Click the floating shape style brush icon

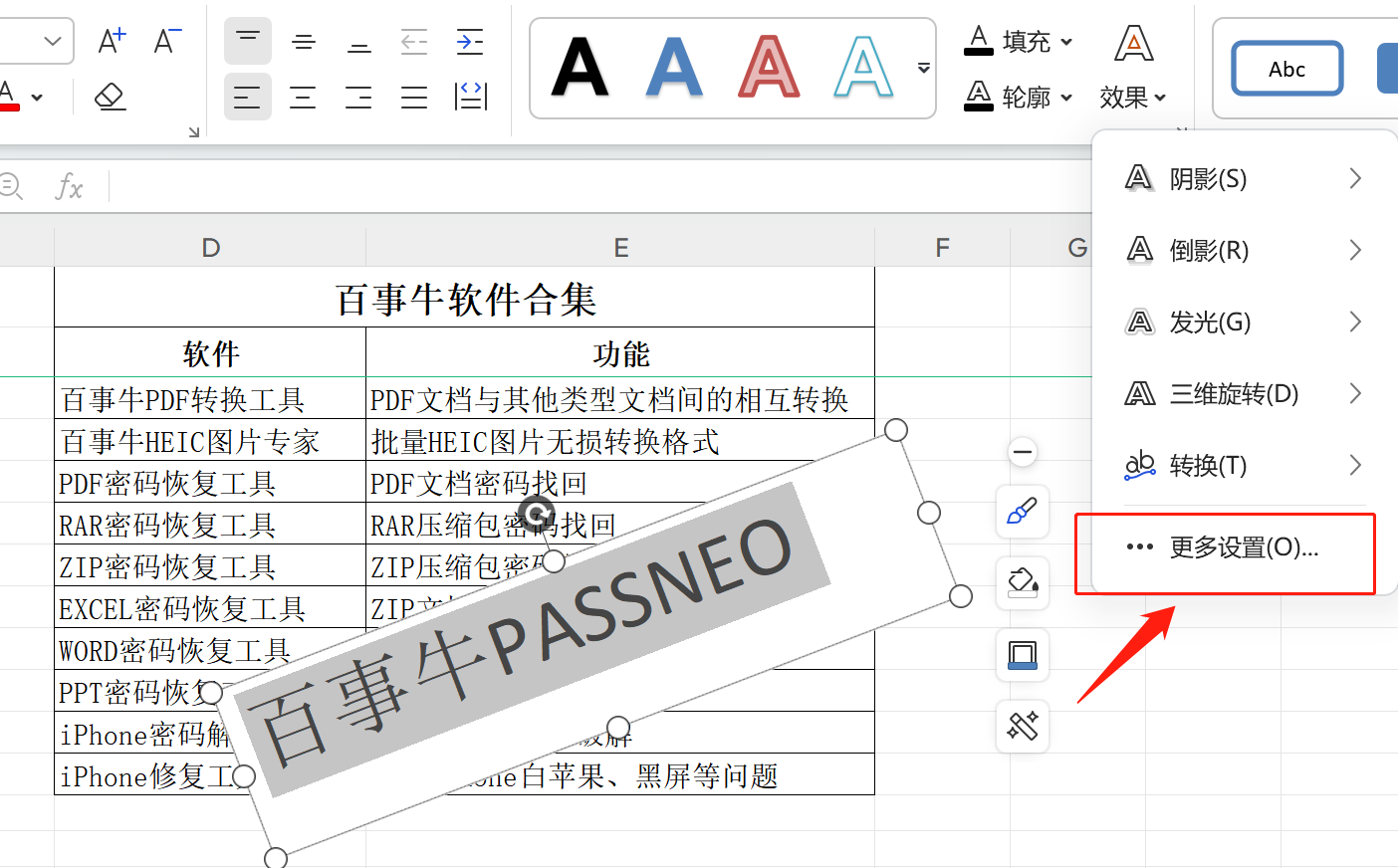1023,512
